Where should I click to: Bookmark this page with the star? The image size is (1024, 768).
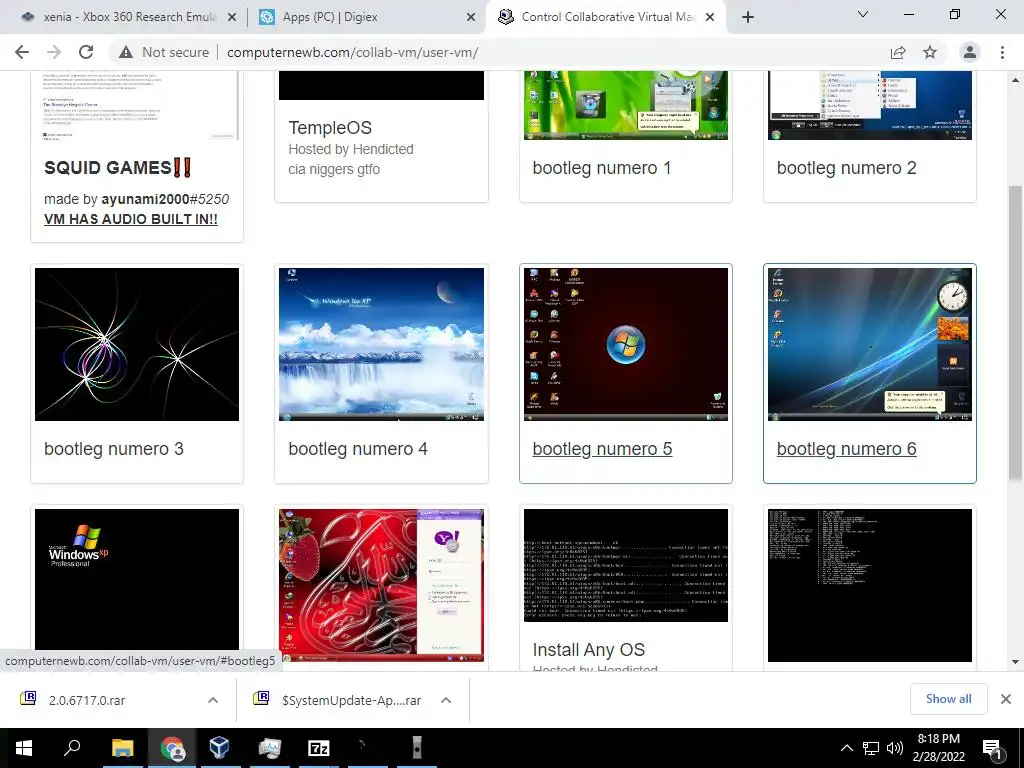click(930, 52)
